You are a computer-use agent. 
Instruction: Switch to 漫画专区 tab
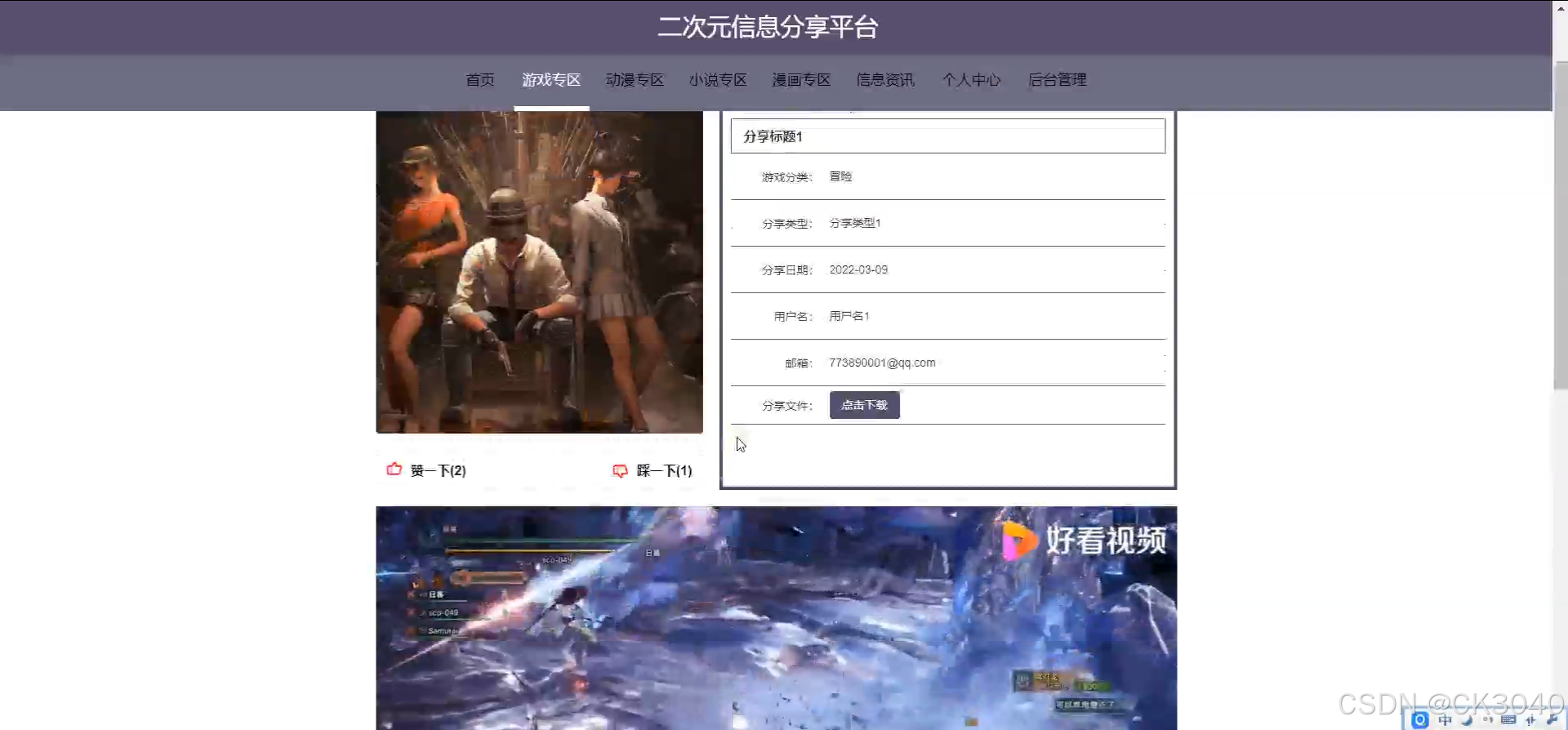(801, 80)
